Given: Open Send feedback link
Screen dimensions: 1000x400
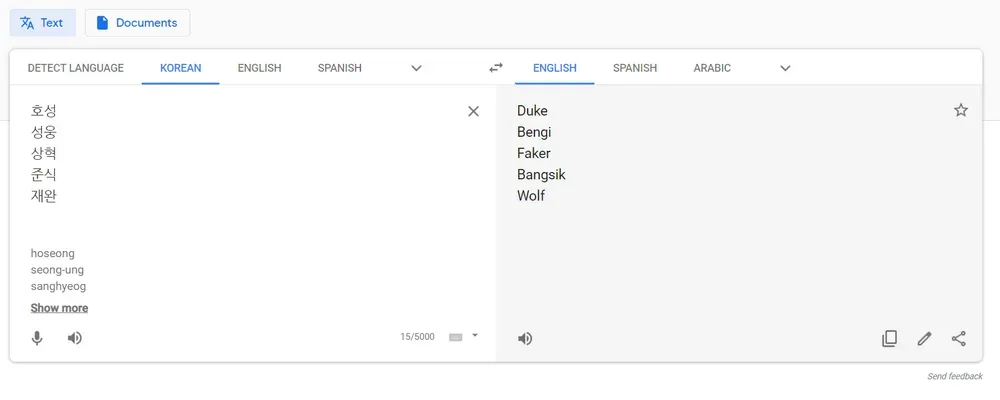Looking at the screenshot, I should click(x=955, y=376).
